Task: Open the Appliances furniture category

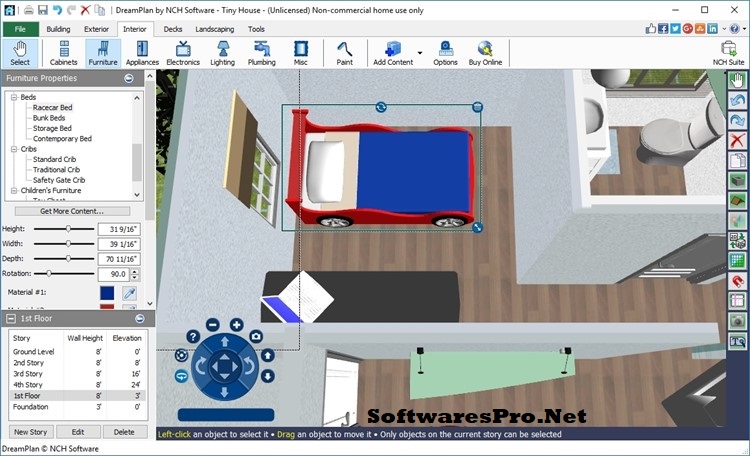Action: (x=141, y=52)
